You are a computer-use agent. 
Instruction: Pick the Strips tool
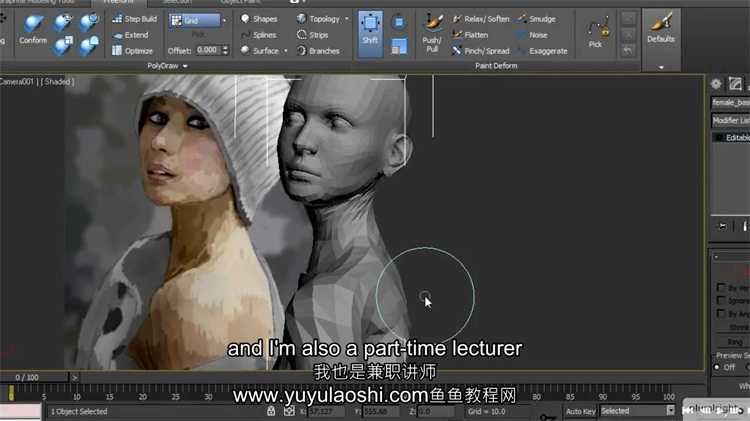click(312, 35)
